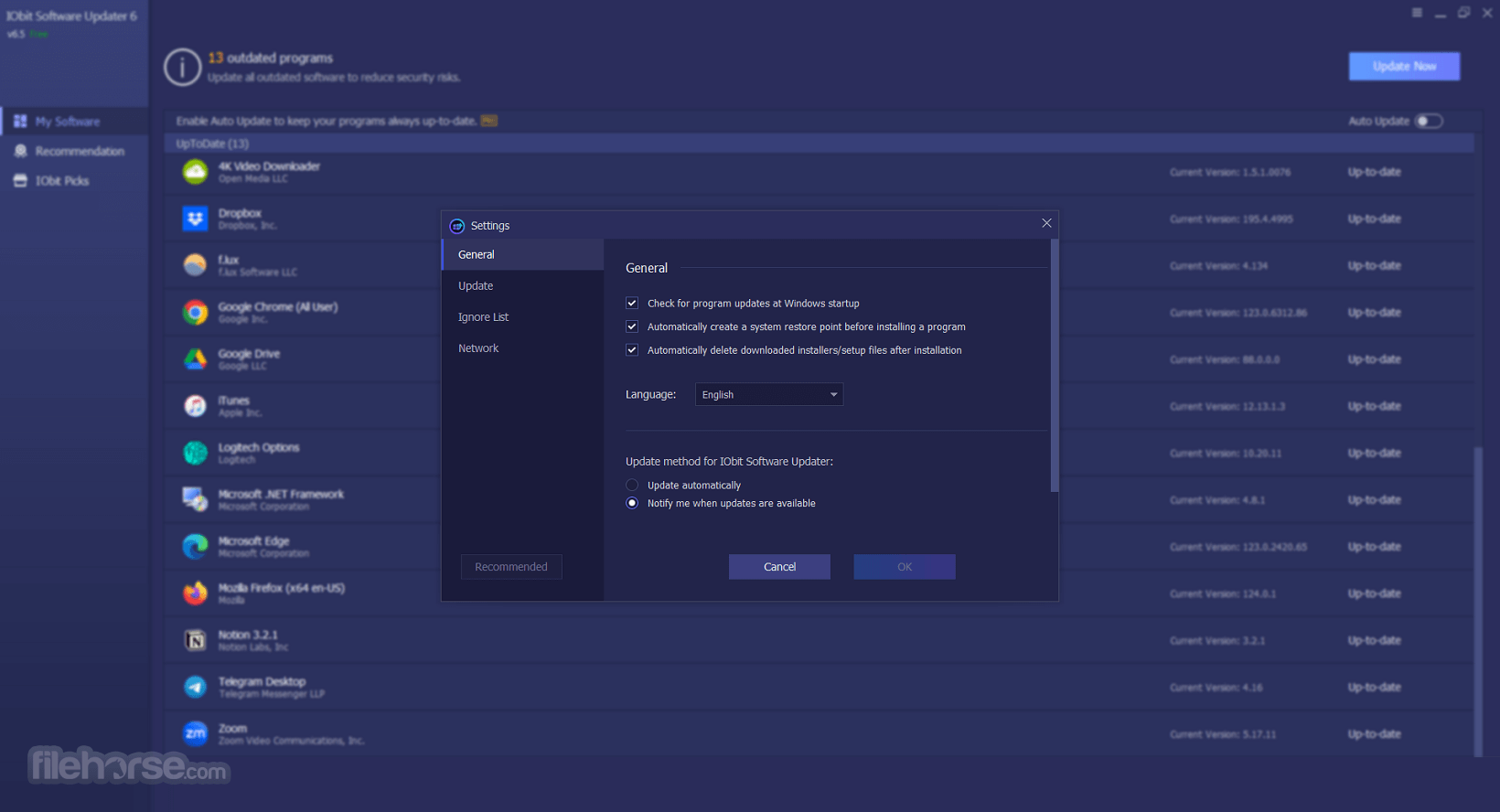Close the Settings dialog

pos(1046,223)
